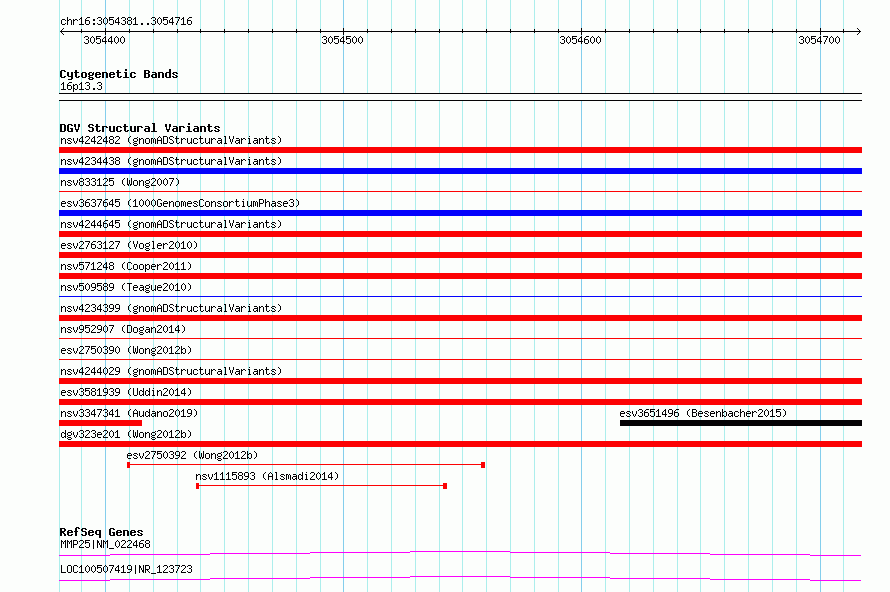Click the ruler's left arrow end

point(62,31)
